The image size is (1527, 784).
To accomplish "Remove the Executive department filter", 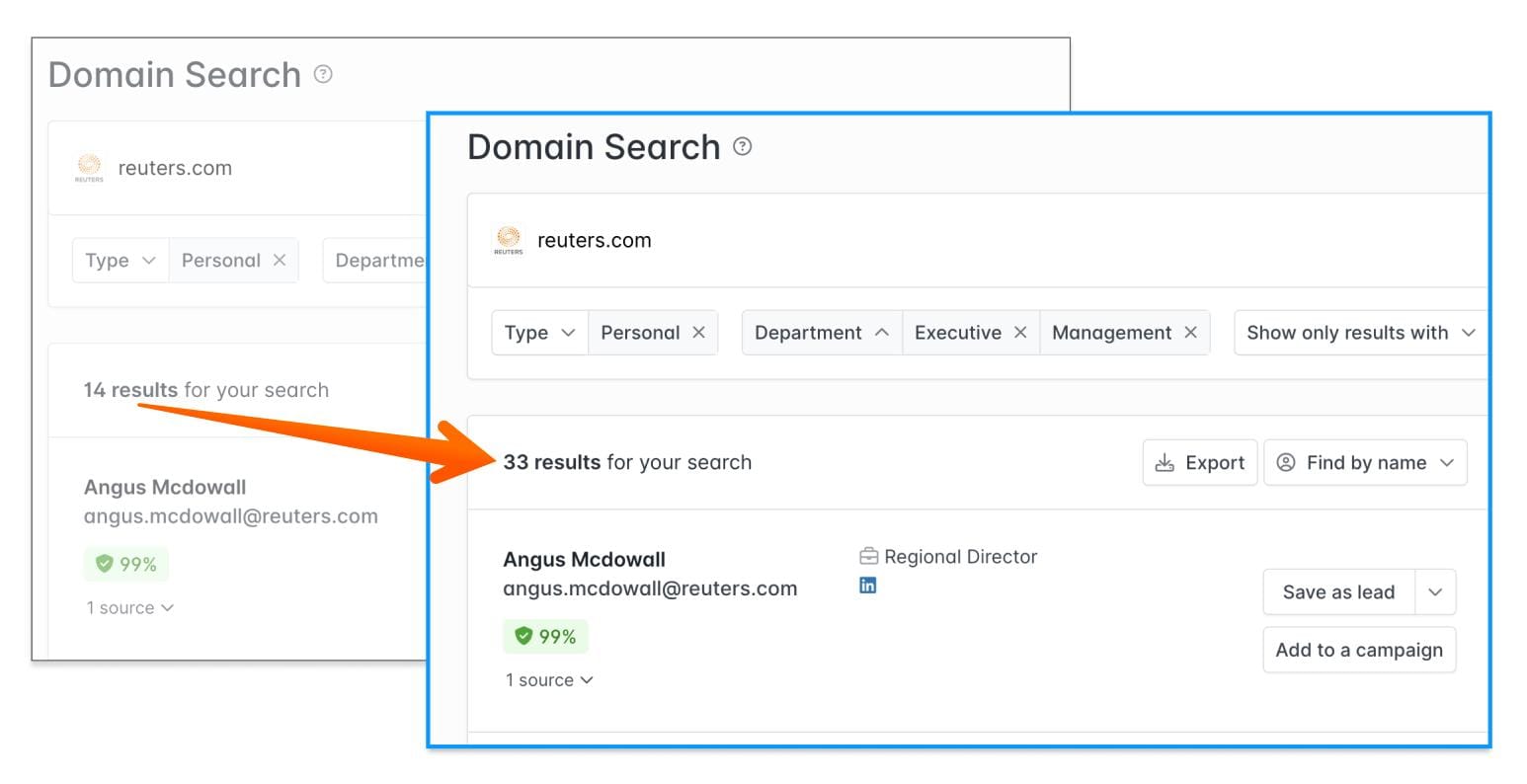I will 1020,333.
